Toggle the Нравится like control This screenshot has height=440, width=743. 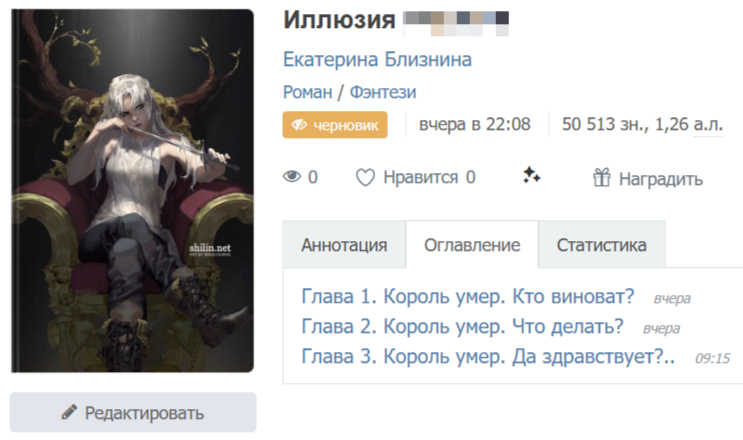416,178
